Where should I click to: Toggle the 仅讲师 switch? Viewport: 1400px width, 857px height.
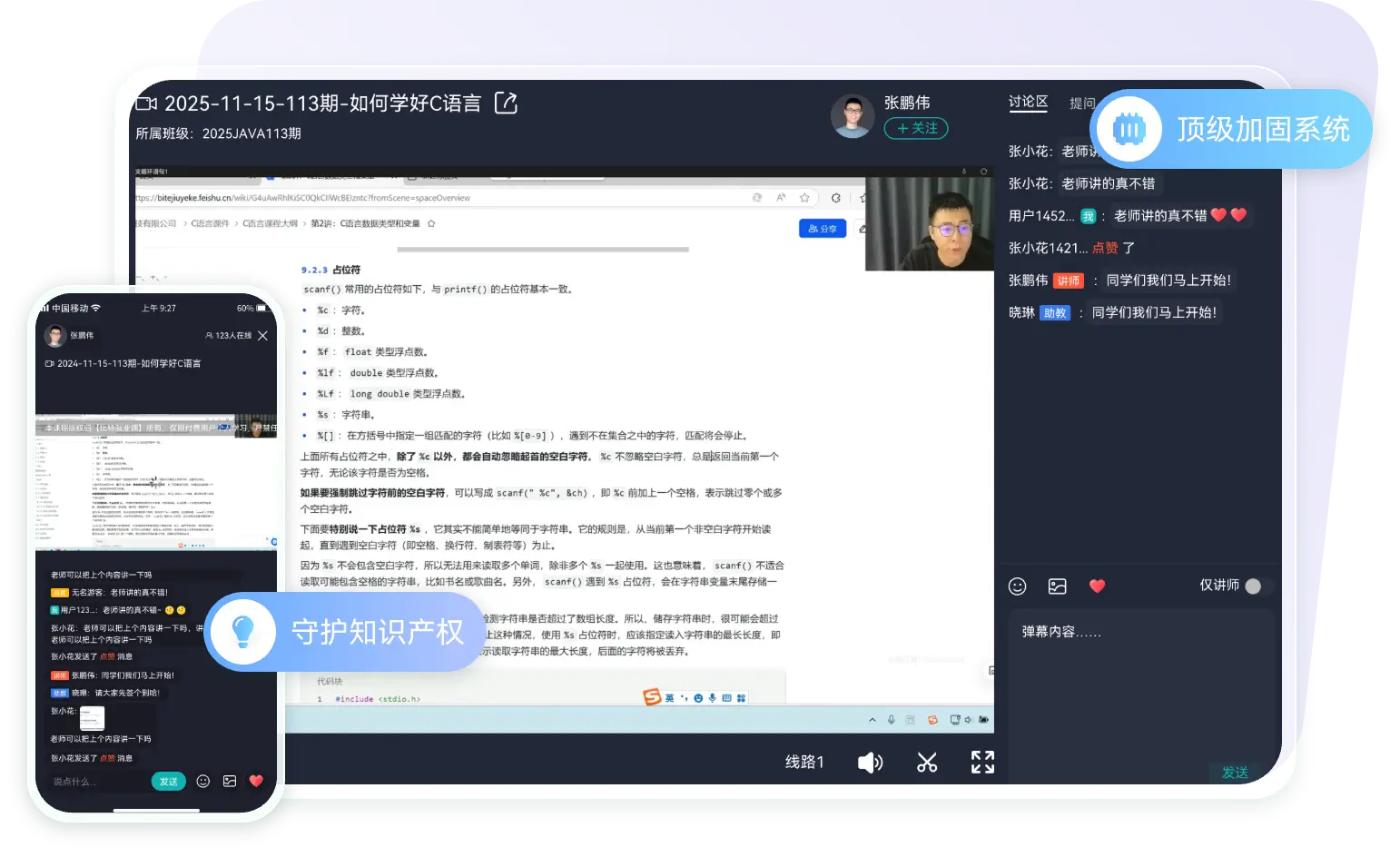click(x=1253, y=586)
